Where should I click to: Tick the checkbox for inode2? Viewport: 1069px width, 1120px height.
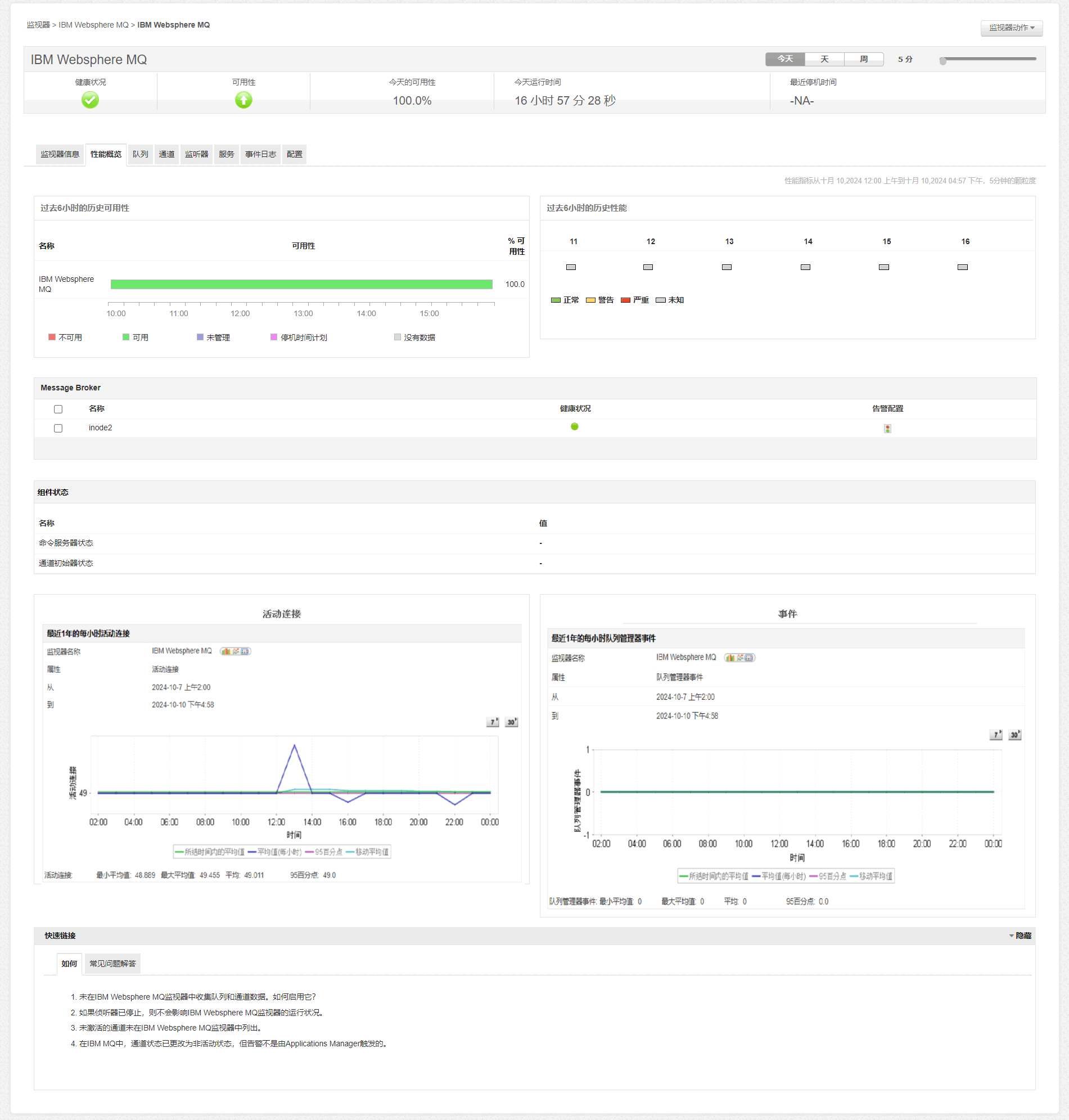(58, 428)
